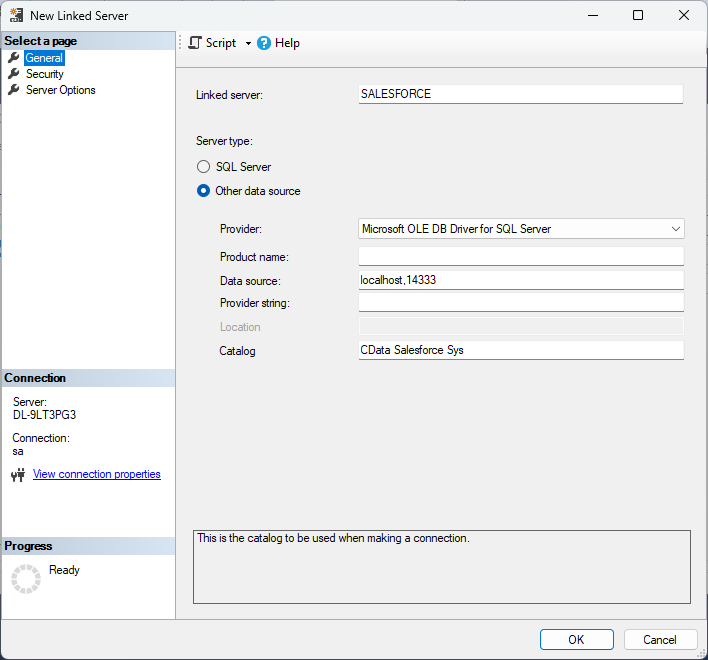708x660 pixels.
Task: Open the Script dropdown arrow
Action: pos(248,44)
